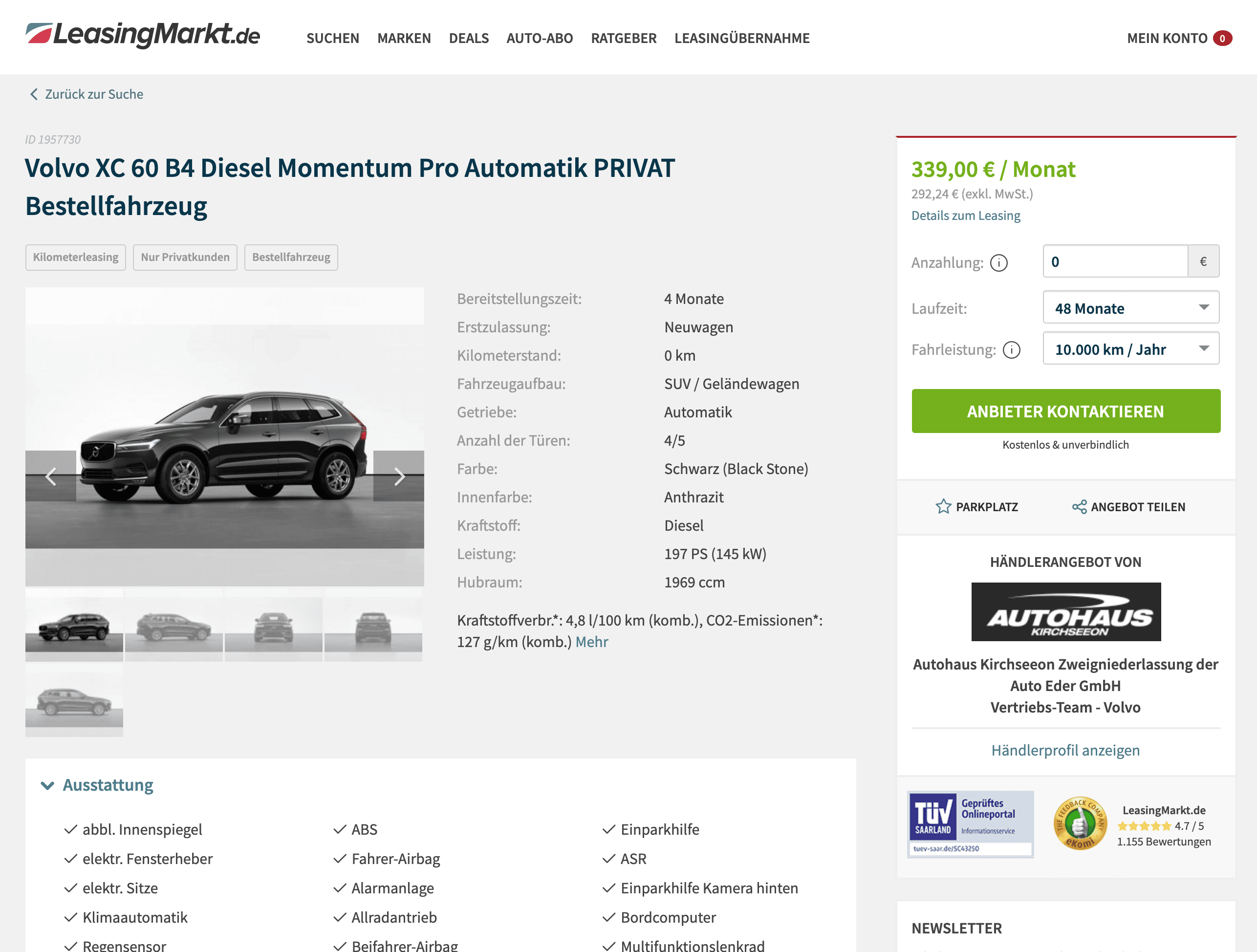
Task: Click the Bordcomputer equipment item
Action: tap(668, 918)
